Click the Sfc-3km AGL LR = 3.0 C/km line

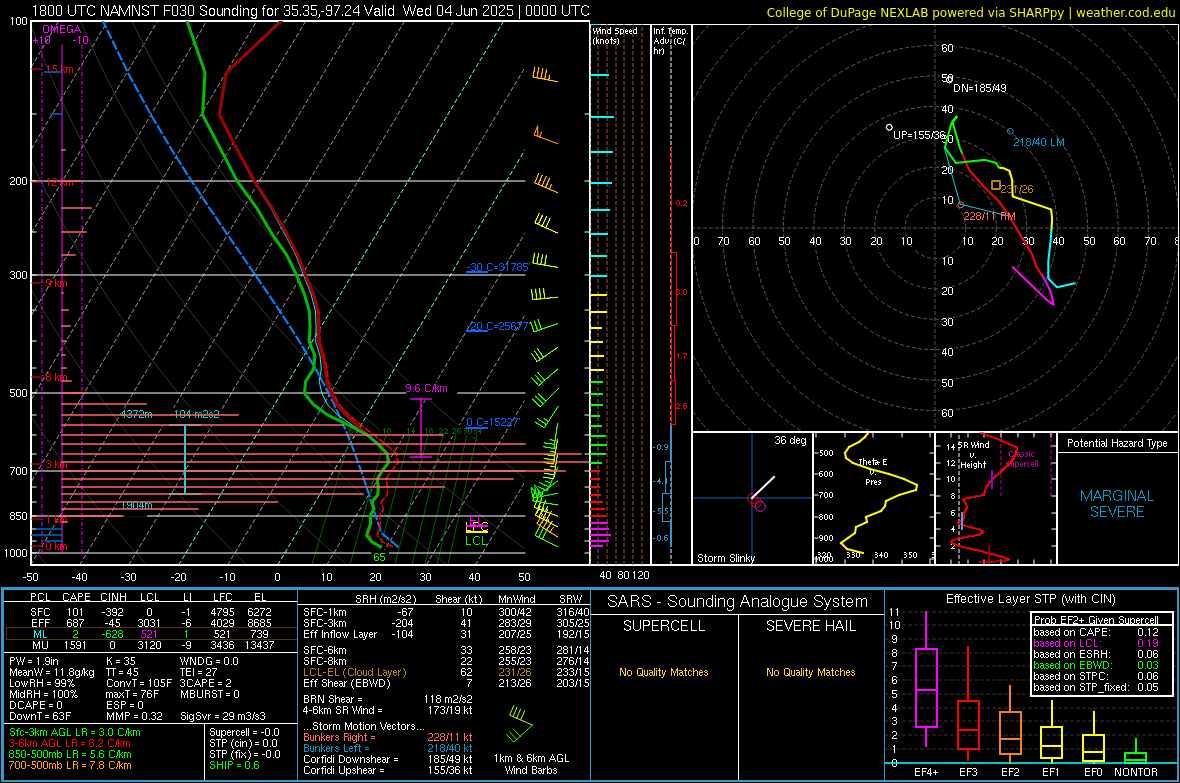coord(75,732)
